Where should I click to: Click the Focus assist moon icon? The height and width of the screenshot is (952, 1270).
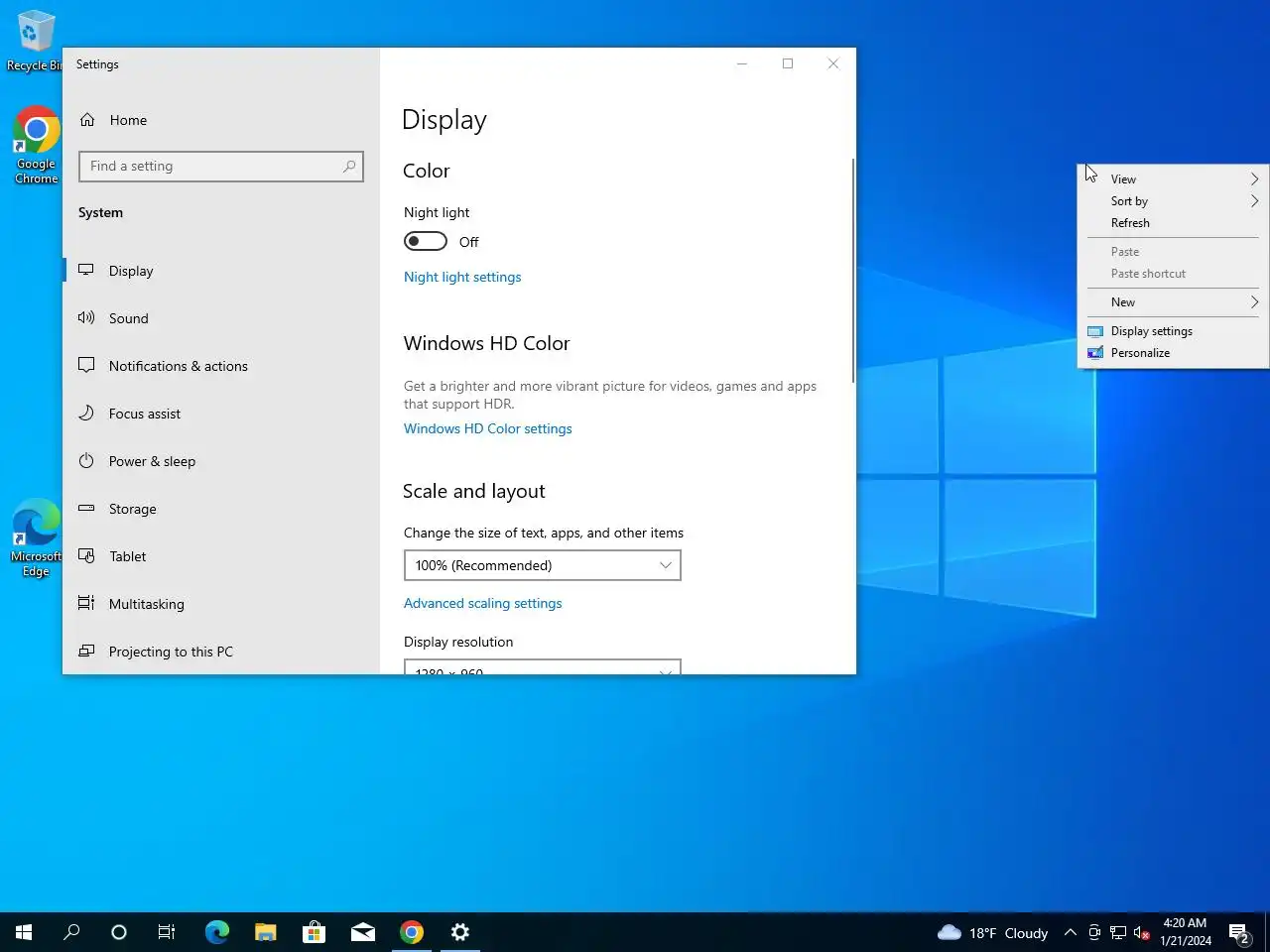(86, 413)
